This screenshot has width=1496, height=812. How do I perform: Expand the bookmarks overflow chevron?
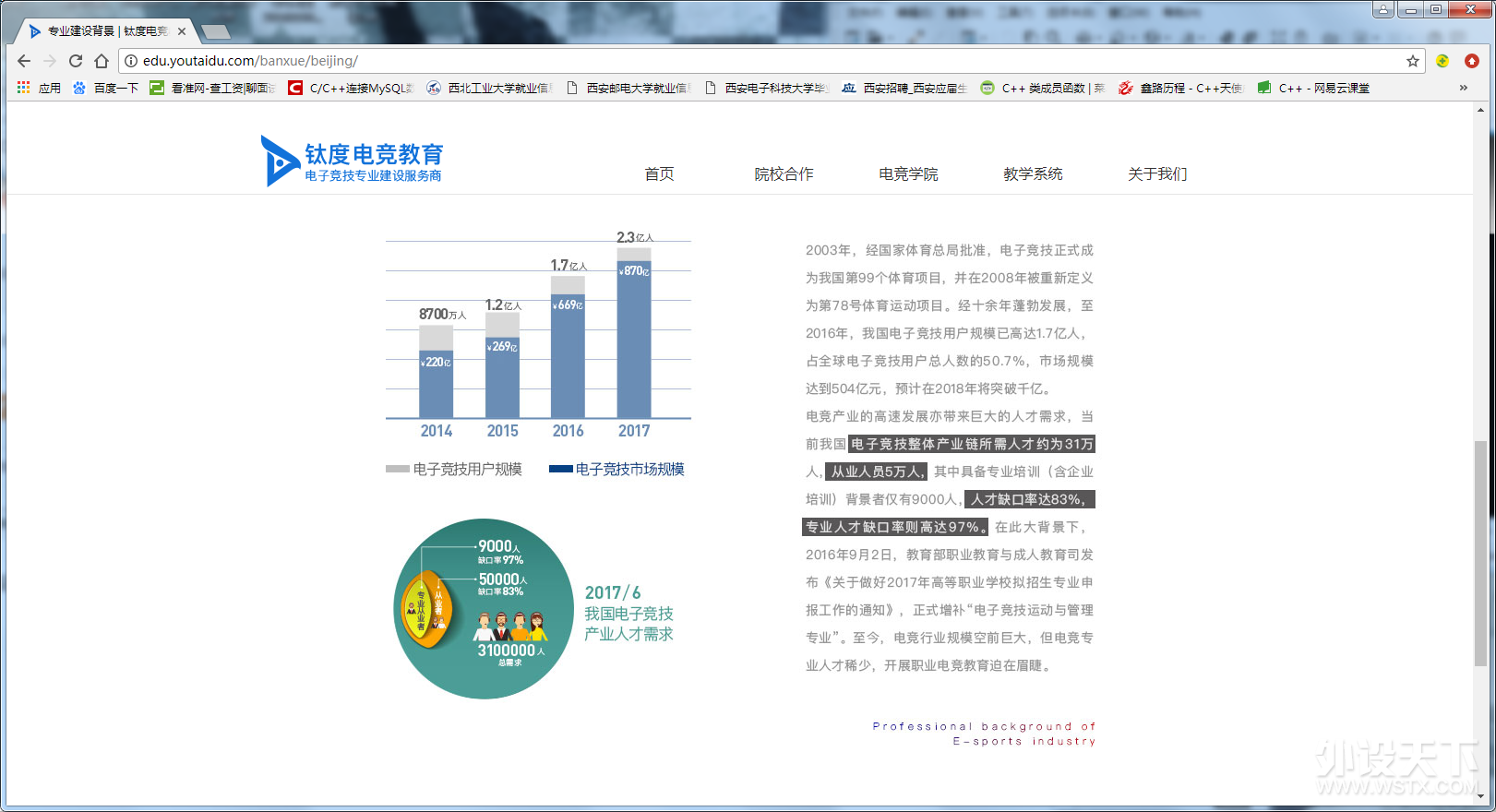coord(1463,88)
